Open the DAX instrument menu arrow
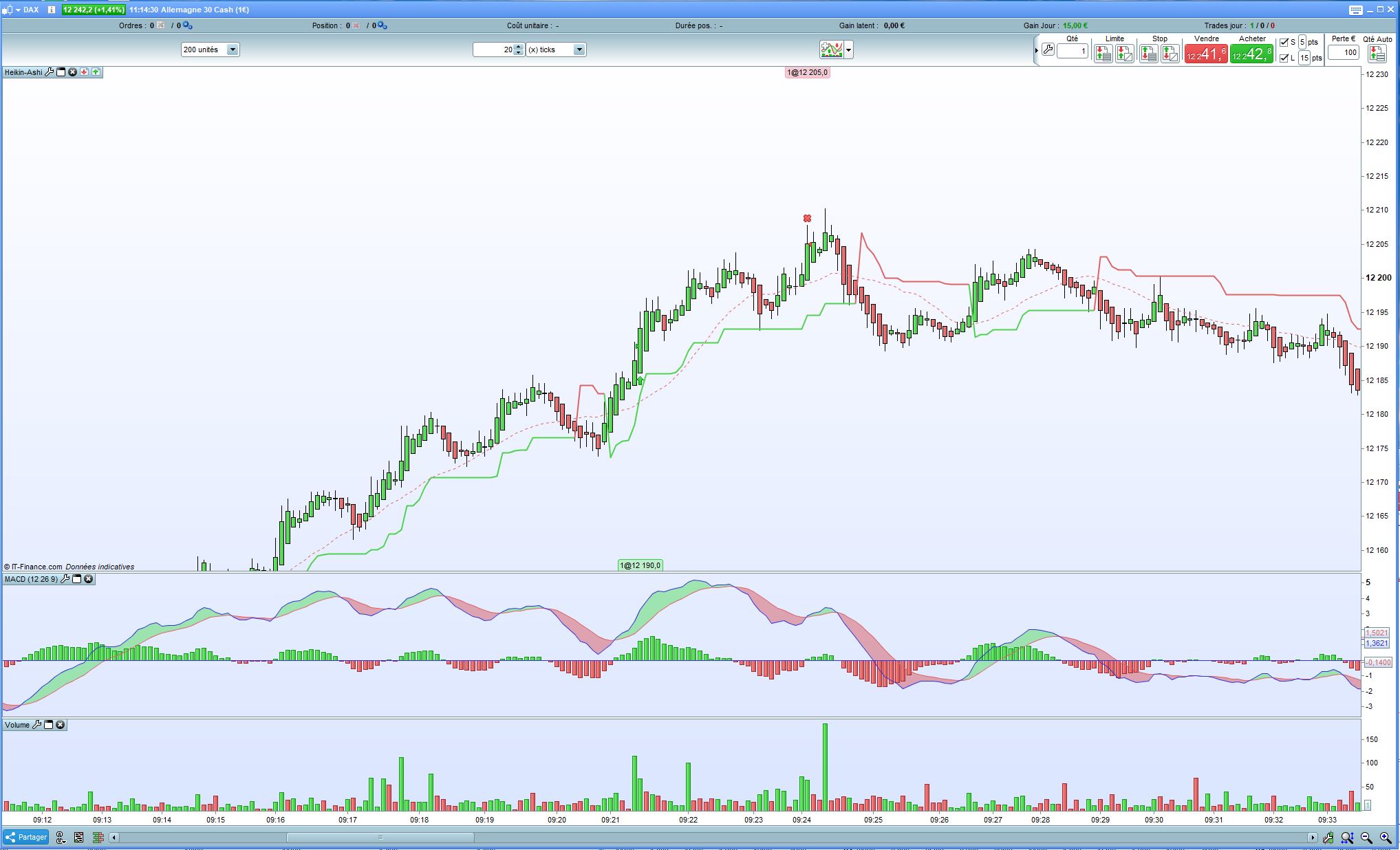Viewport: 1400px width, 850px height. click(18, 10)
